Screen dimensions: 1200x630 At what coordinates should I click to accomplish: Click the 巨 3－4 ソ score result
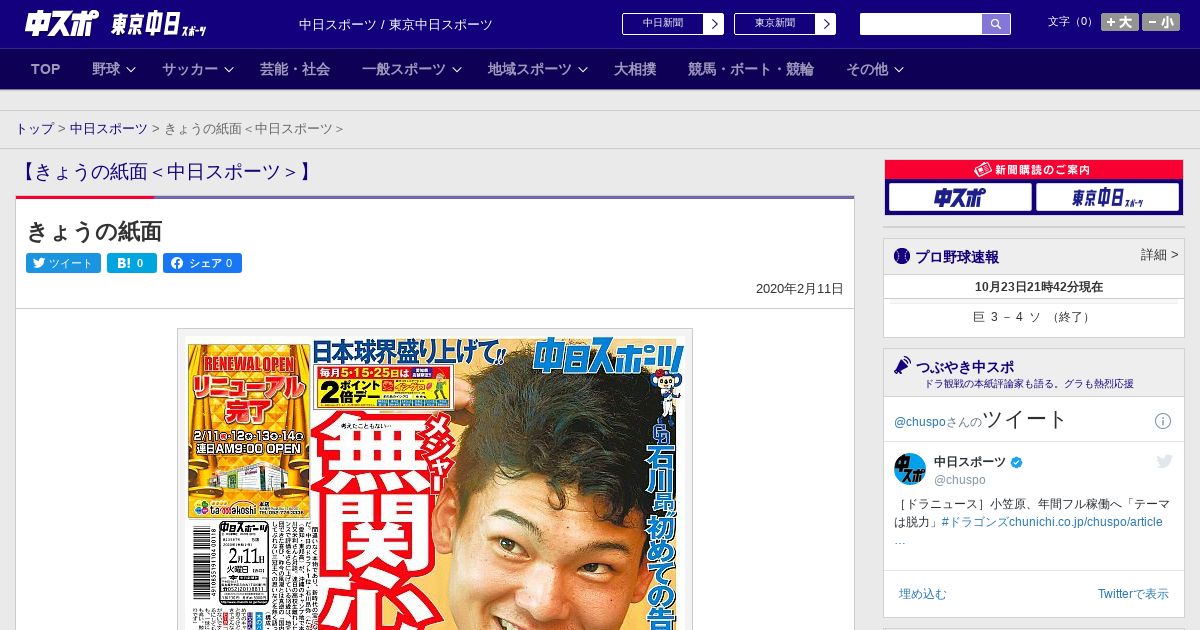(x=1033, y=317)
